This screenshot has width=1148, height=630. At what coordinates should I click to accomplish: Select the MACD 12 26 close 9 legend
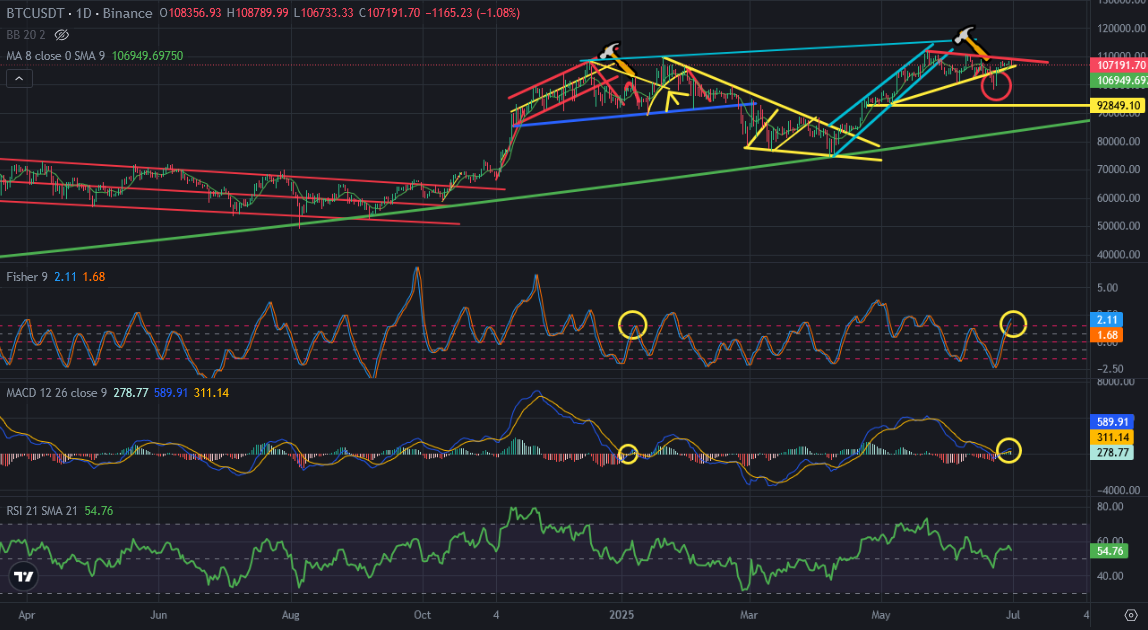pyautogui.click(x=56, y=393)
